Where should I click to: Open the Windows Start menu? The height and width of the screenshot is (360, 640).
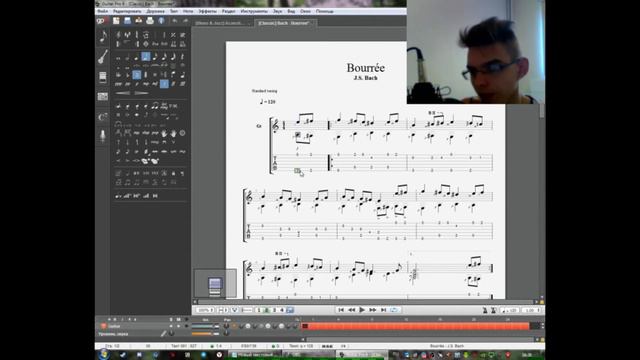click(104, 355)
